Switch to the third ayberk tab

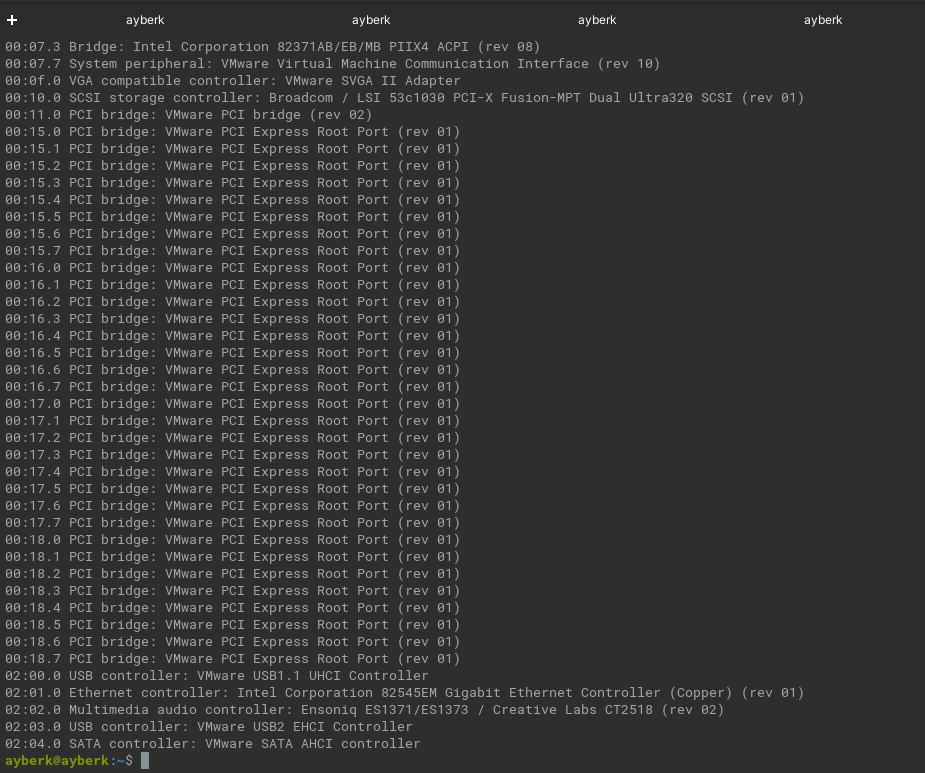coord(597,20)
